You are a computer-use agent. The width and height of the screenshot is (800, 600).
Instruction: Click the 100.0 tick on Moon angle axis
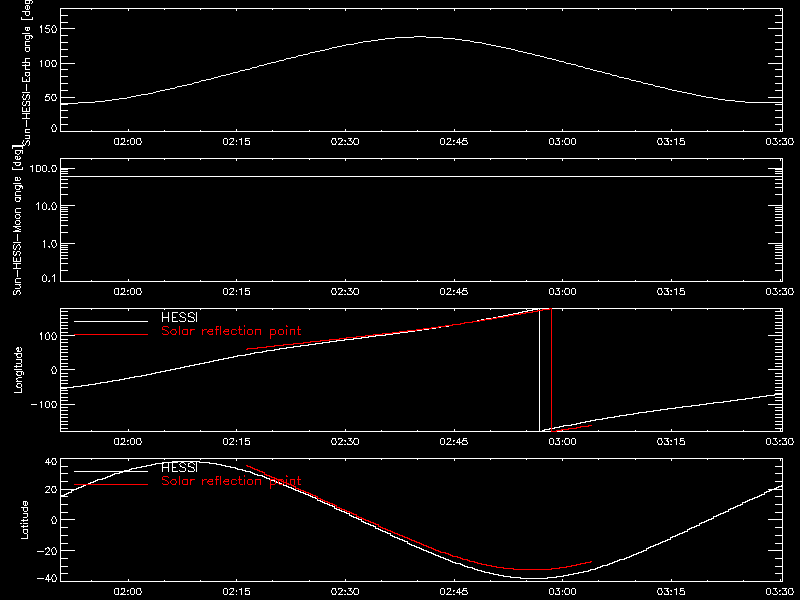click(x=43, y=169)
